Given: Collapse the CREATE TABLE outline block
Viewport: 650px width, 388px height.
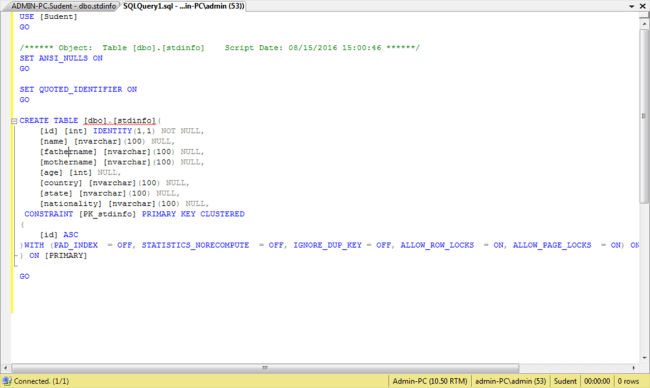Looking at the screenshot, I should (x=14, y=121).
